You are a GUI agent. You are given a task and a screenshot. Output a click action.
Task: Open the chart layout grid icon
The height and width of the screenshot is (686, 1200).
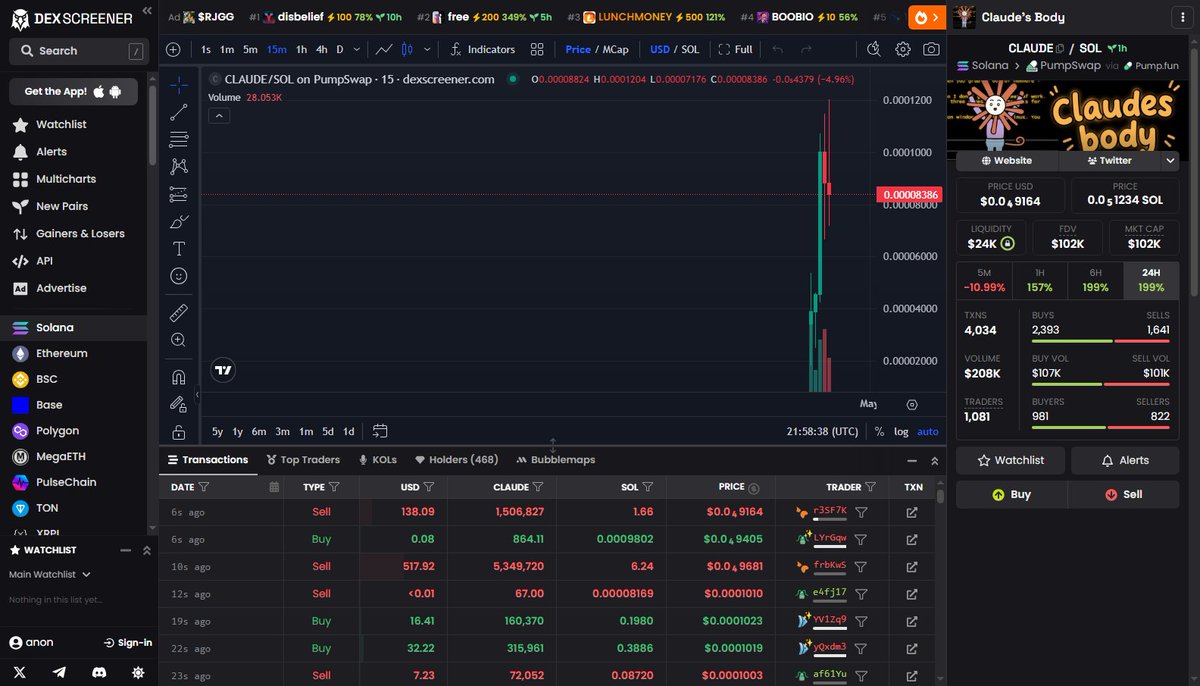[538, 49]
